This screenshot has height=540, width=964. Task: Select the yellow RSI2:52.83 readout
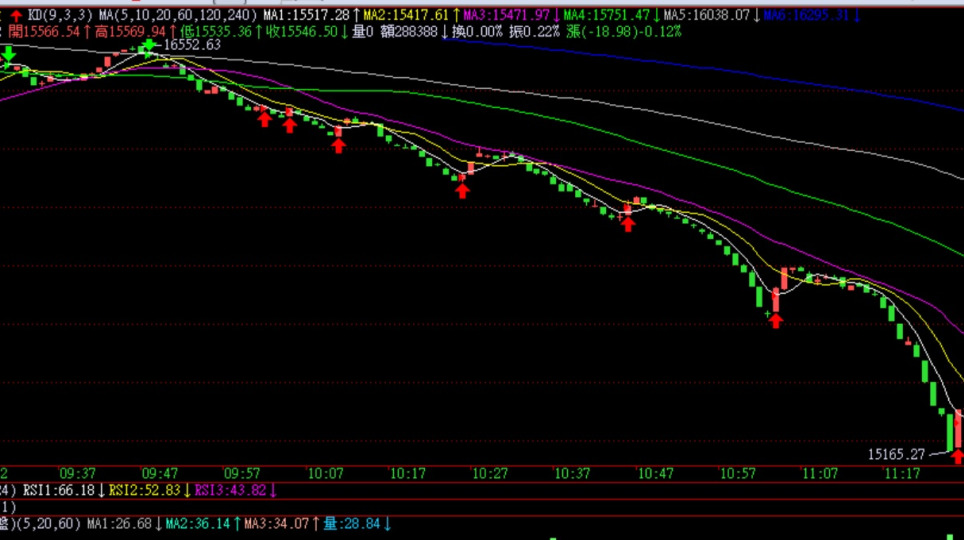[145, 490]
